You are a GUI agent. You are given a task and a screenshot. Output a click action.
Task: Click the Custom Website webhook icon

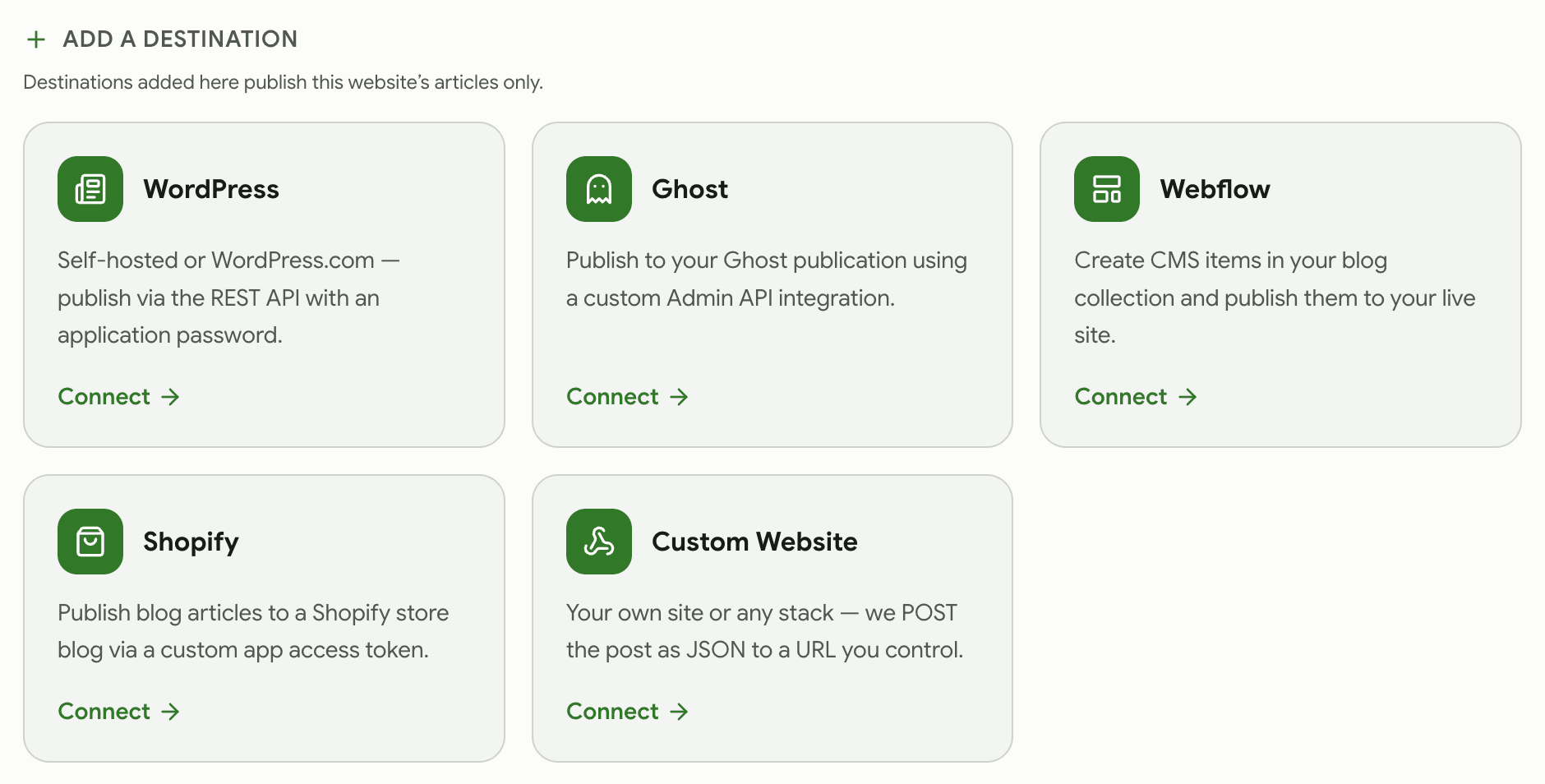pos(599,542)
